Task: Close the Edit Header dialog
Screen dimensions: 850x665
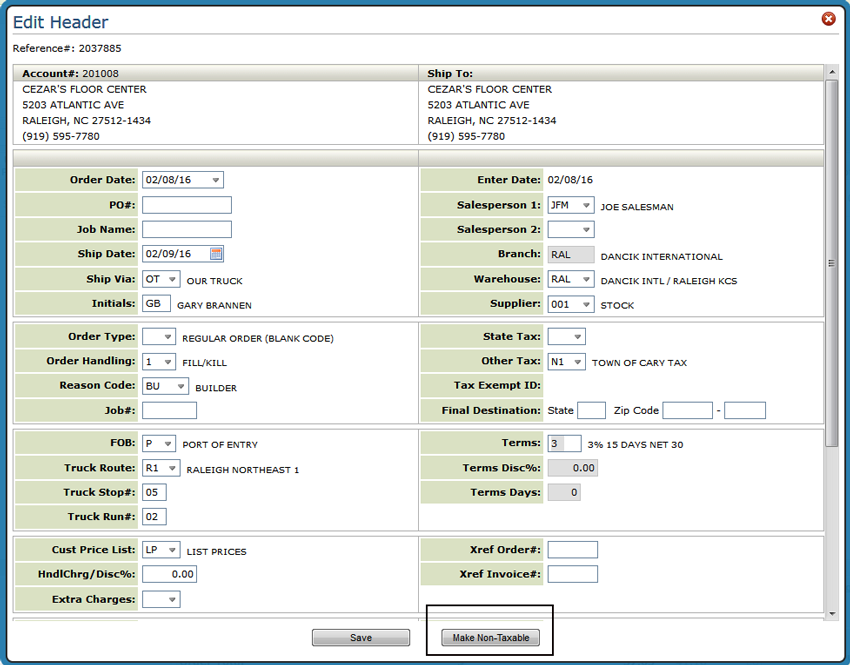Action: coord(828,19)
